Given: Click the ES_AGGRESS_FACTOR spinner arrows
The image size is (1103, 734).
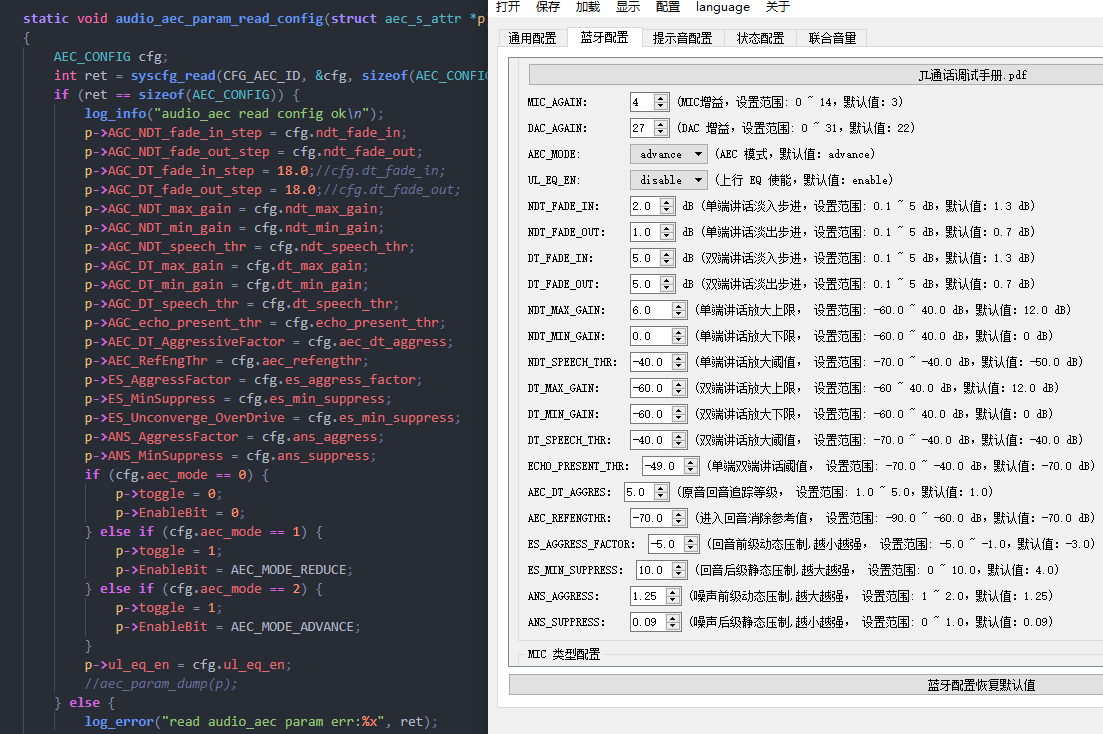Looking at the screenshot, I should tap(691, 545).
